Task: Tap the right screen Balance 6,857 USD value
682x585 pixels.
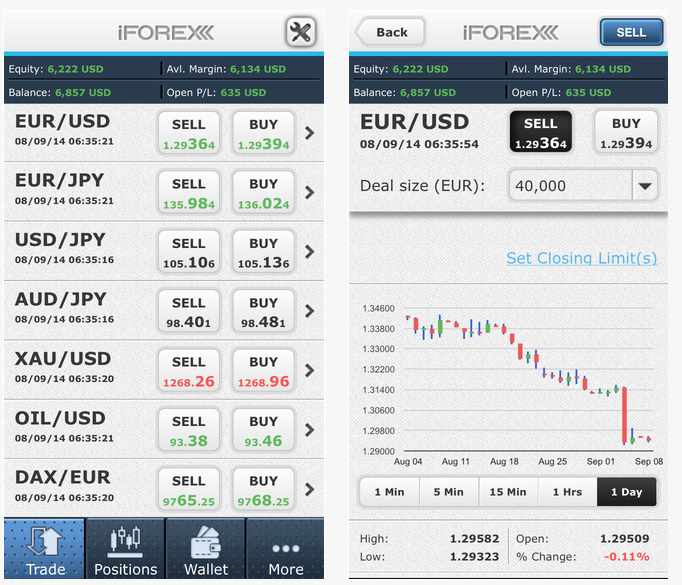Action: tap(428, 92)
